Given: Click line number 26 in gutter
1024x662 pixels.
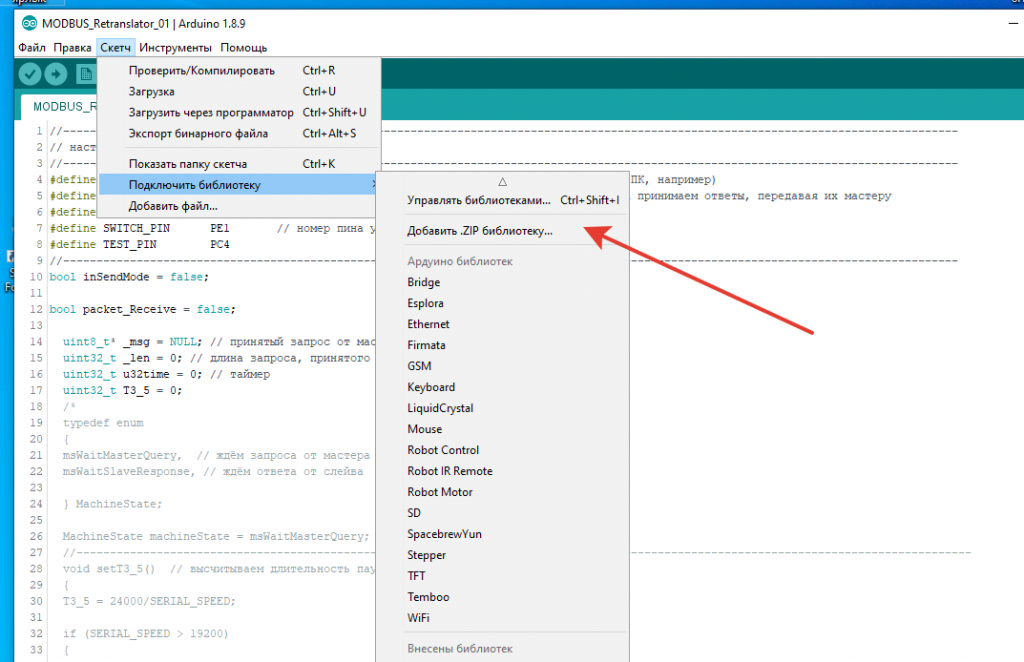Looking at the screenshot, I should [x=36, y=536].
